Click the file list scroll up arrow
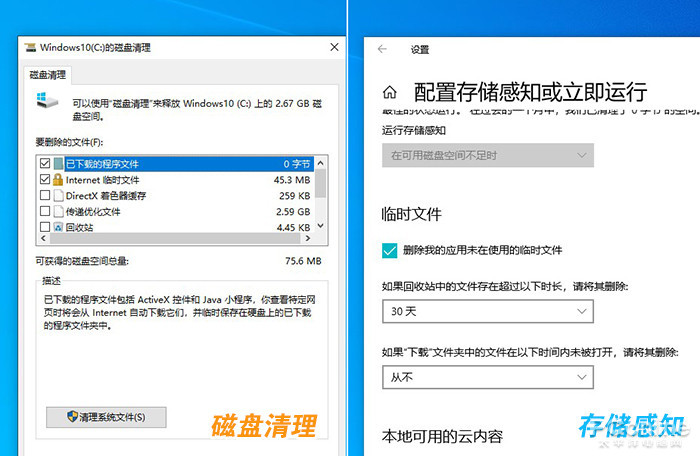 (320, 163)
